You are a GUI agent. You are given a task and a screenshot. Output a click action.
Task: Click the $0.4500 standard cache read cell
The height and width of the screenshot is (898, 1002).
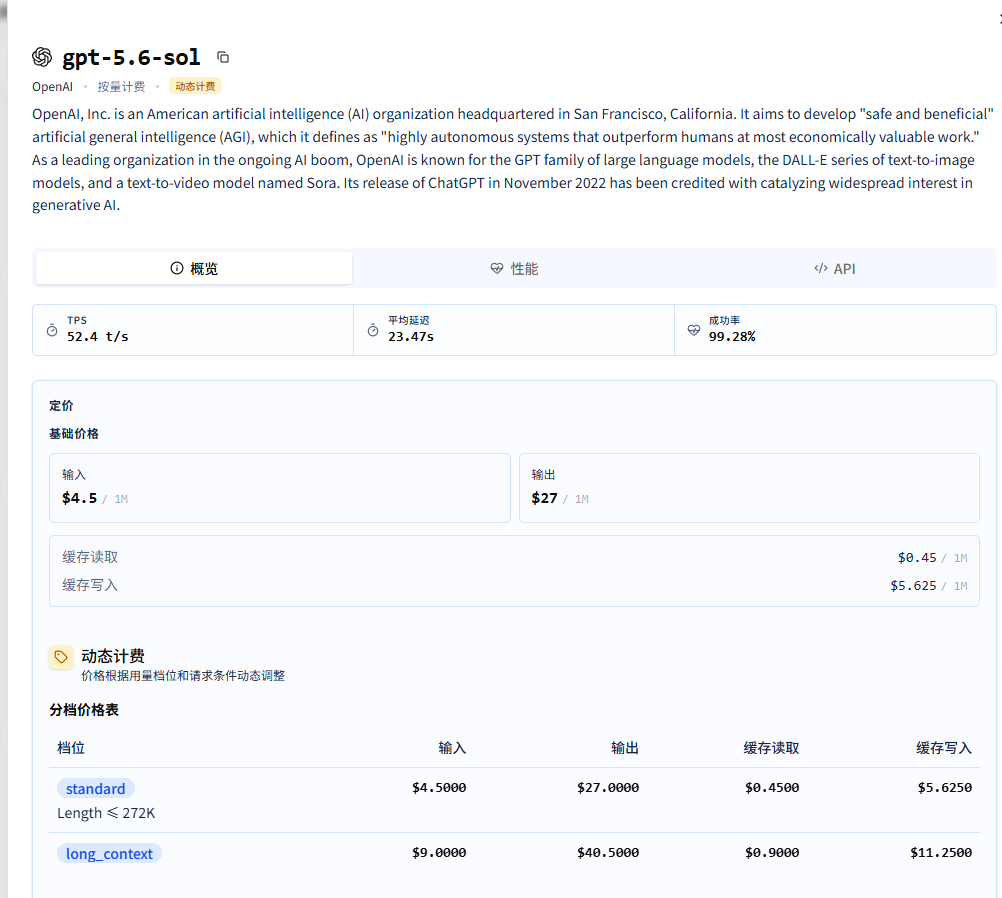pos(772,788)
